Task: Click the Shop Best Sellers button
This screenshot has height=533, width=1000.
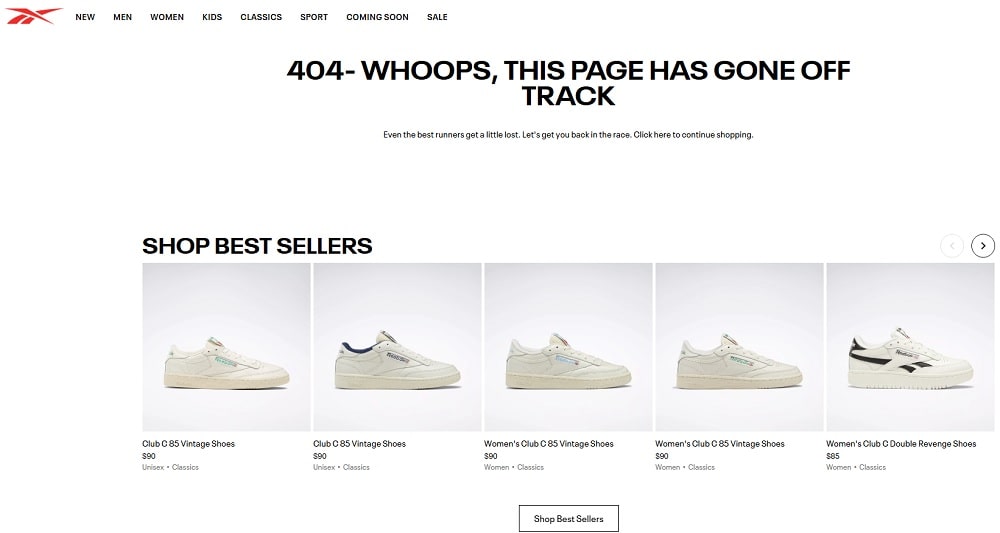Action: [x=568, y=518]
